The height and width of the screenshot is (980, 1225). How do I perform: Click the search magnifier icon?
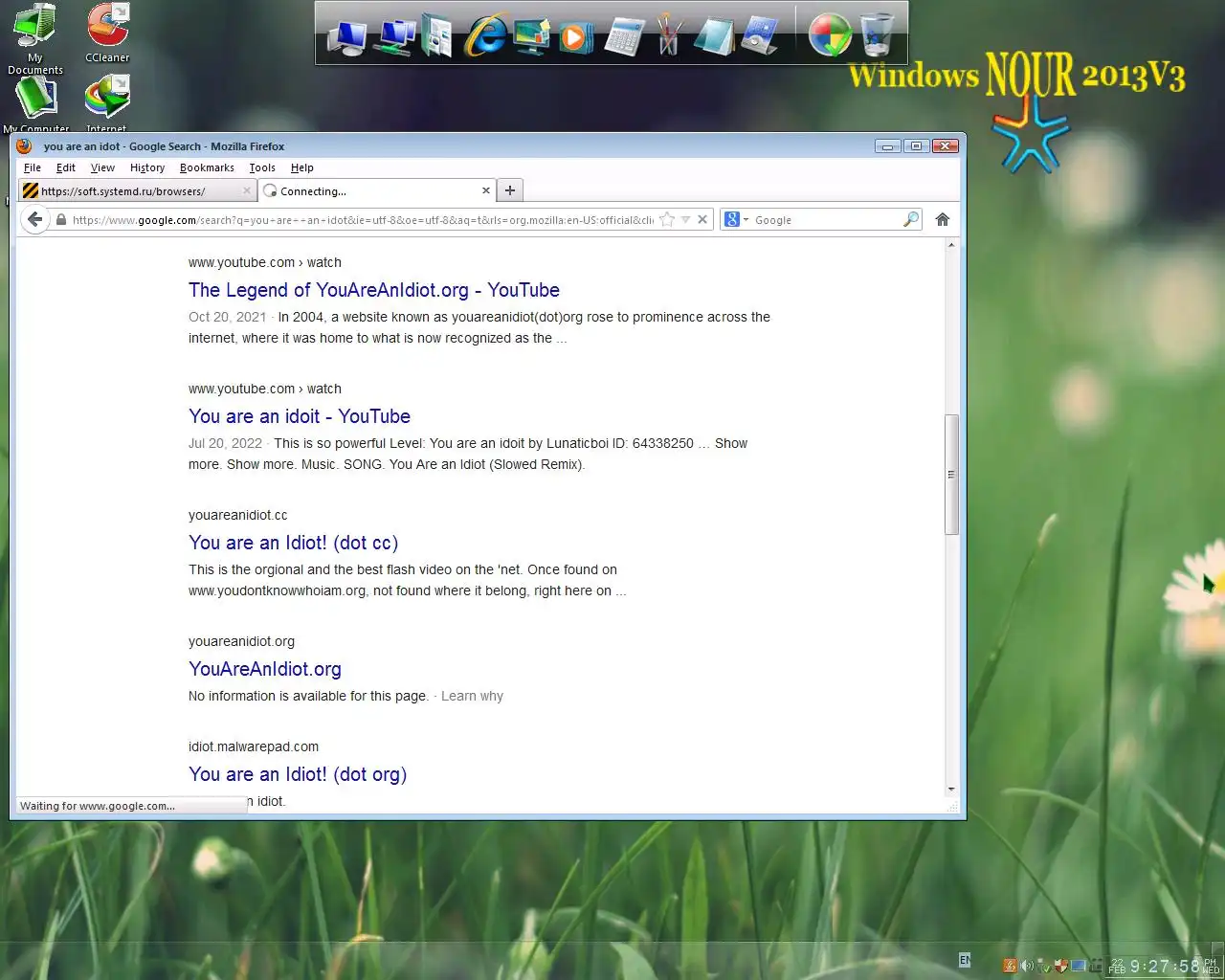[x=911, y=219]
